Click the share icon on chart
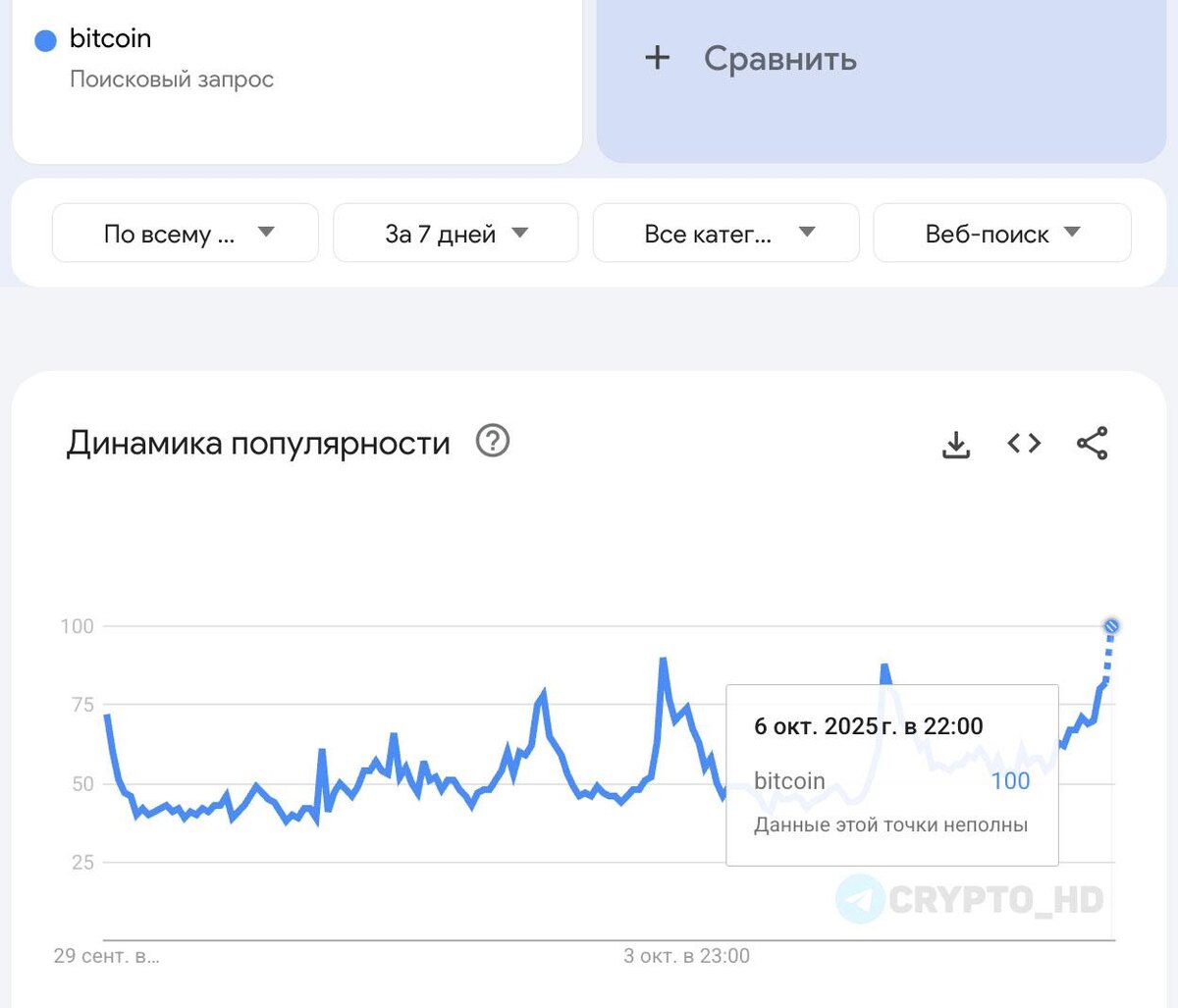Viewport: 1178px width, 1008px height. [x=1092, y=444]
